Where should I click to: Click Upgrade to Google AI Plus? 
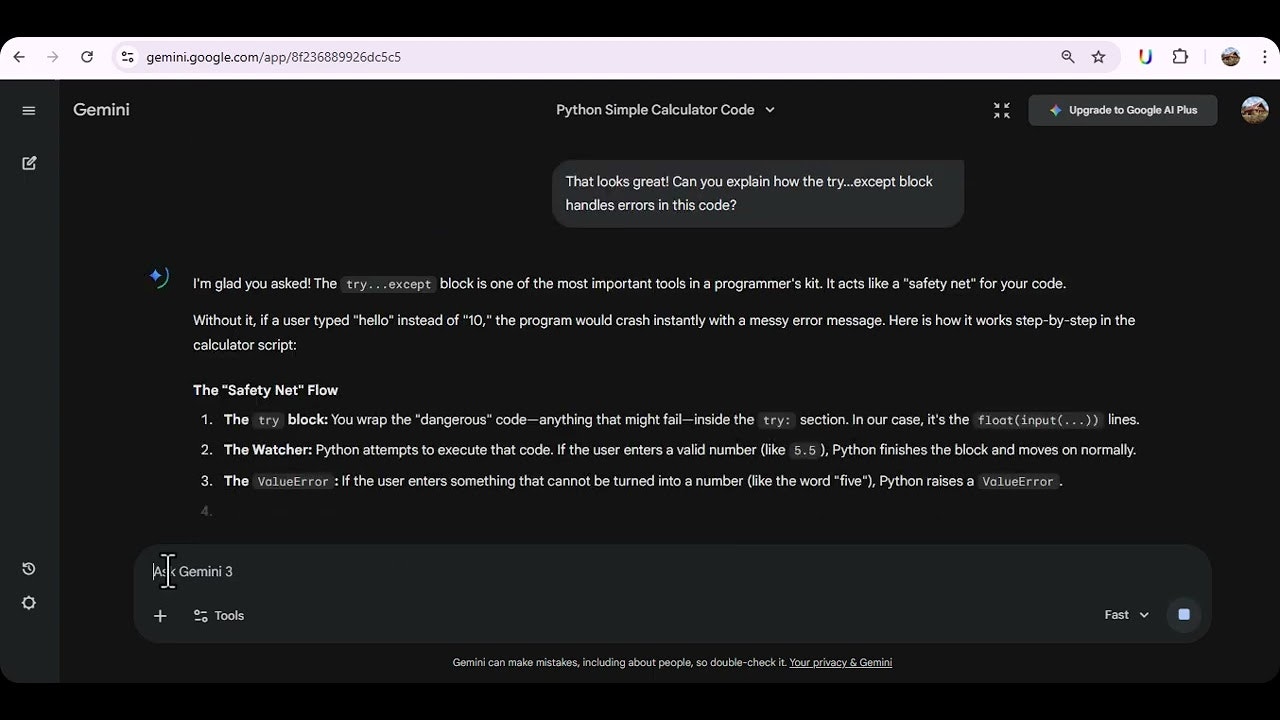pos(1123,110)
